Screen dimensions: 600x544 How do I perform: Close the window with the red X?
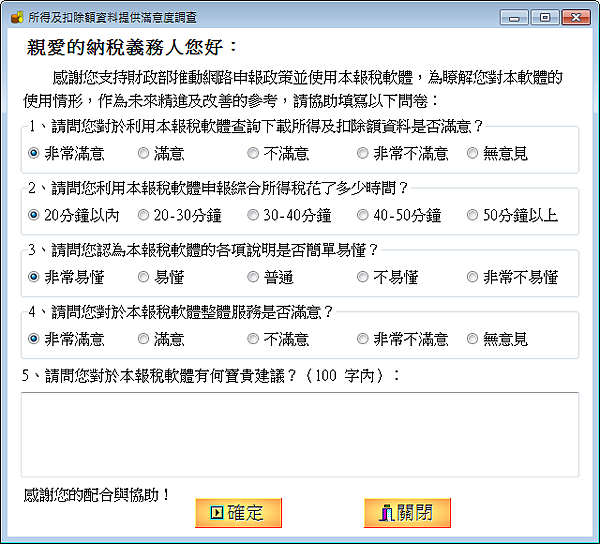click(576, 18)
